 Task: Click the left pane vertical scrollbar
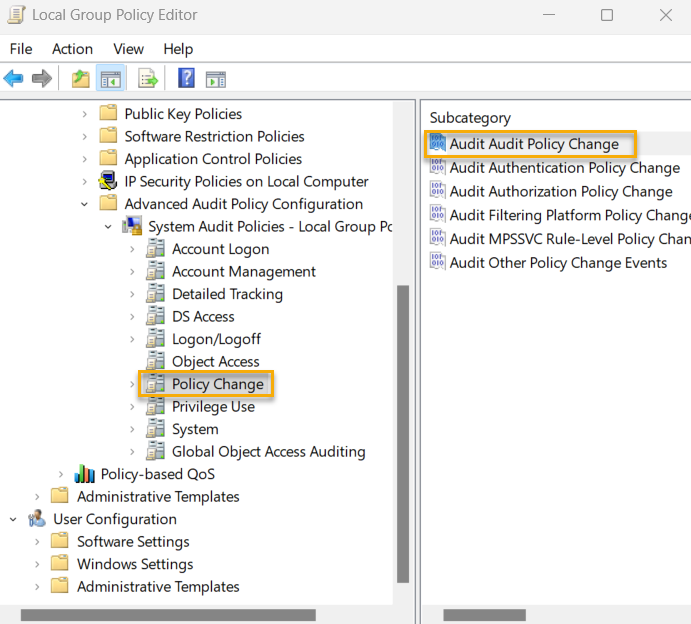403,430
